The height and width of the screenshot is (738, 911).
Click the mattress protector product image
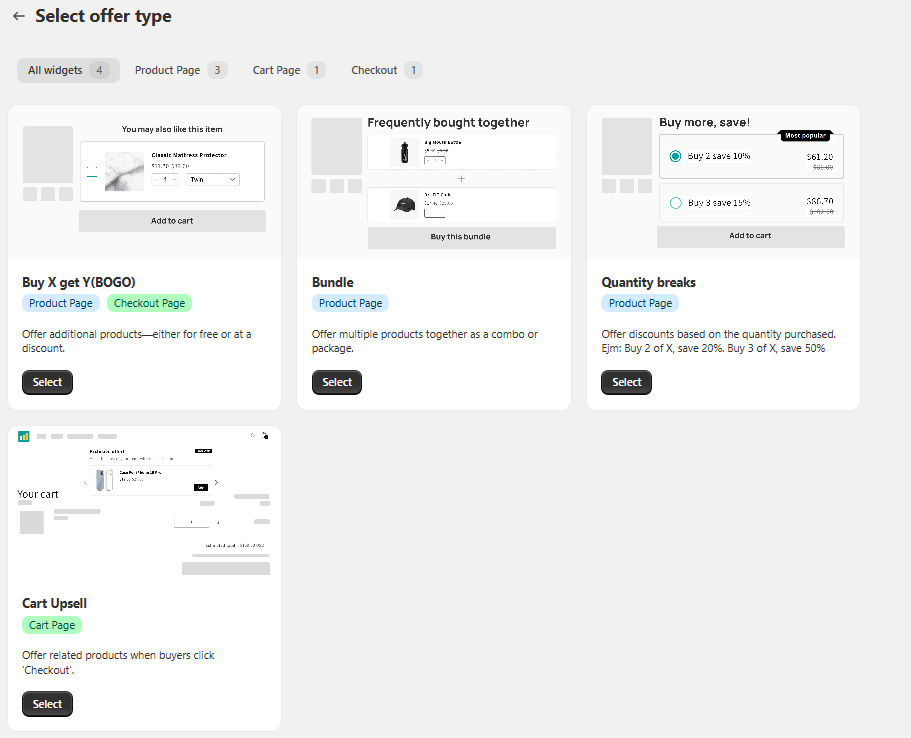tap(124, 171)
